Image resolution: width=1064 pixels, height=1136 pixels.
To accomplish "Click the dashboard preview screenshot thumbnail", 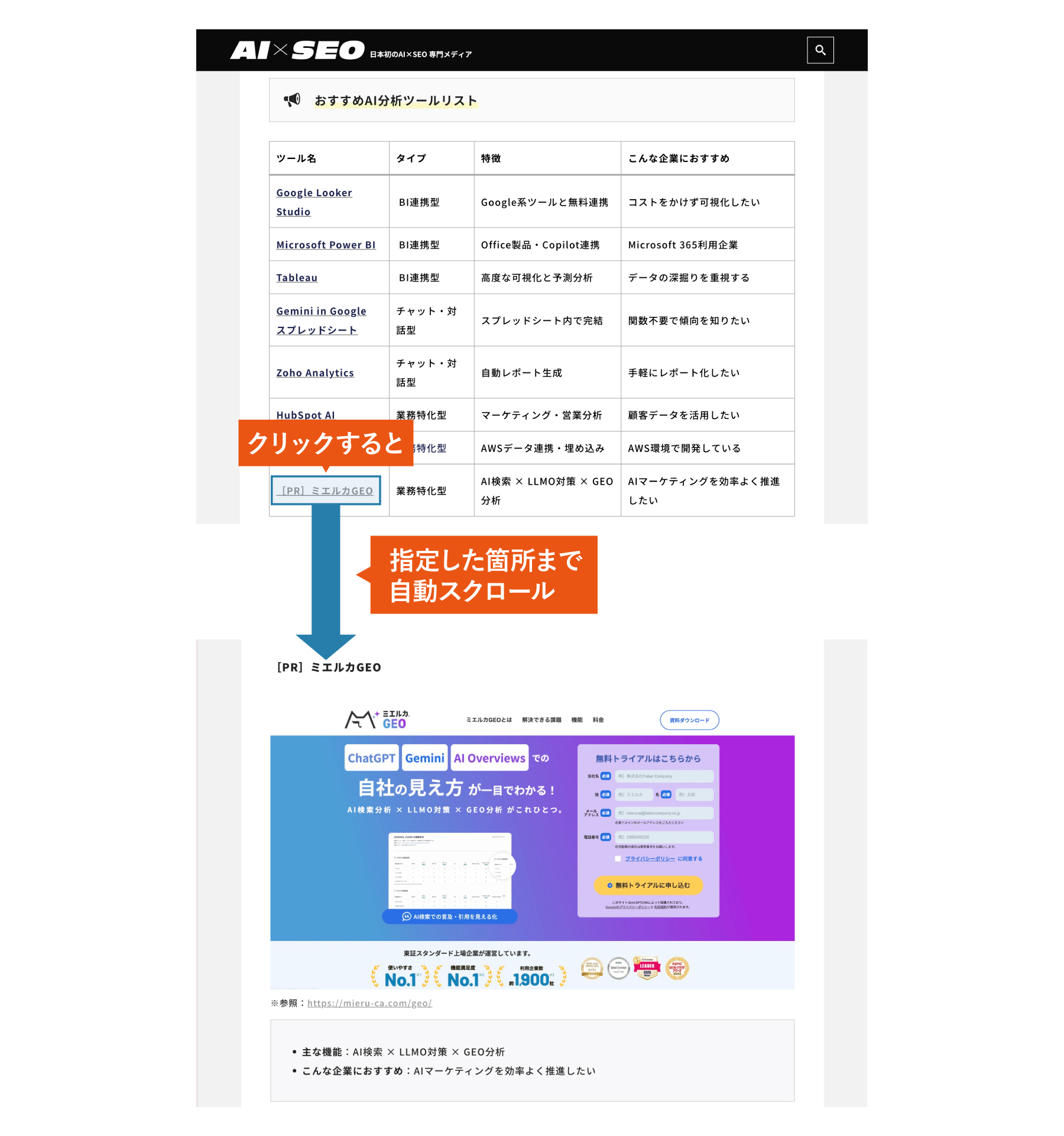I will click(x=450, y=871).
